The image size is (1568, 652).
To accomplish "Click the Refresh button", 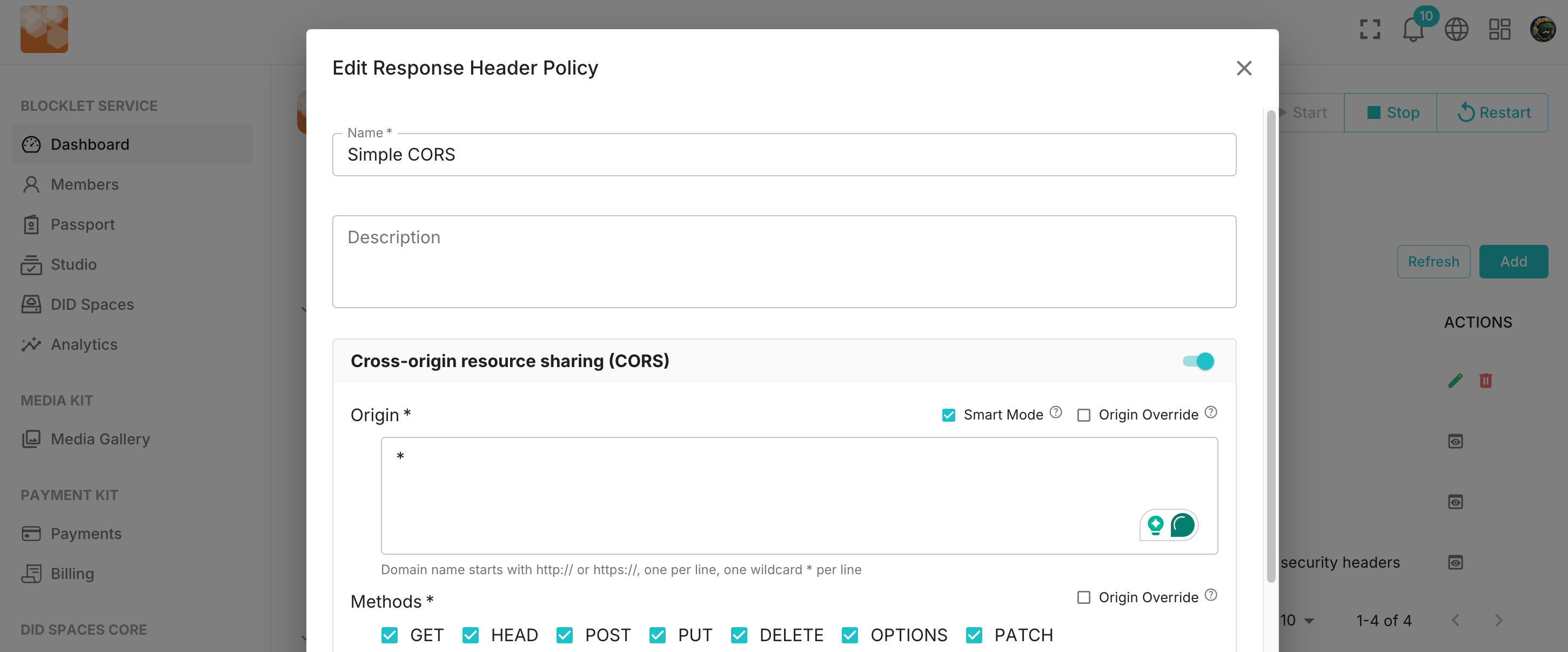I will [1433, 262].
